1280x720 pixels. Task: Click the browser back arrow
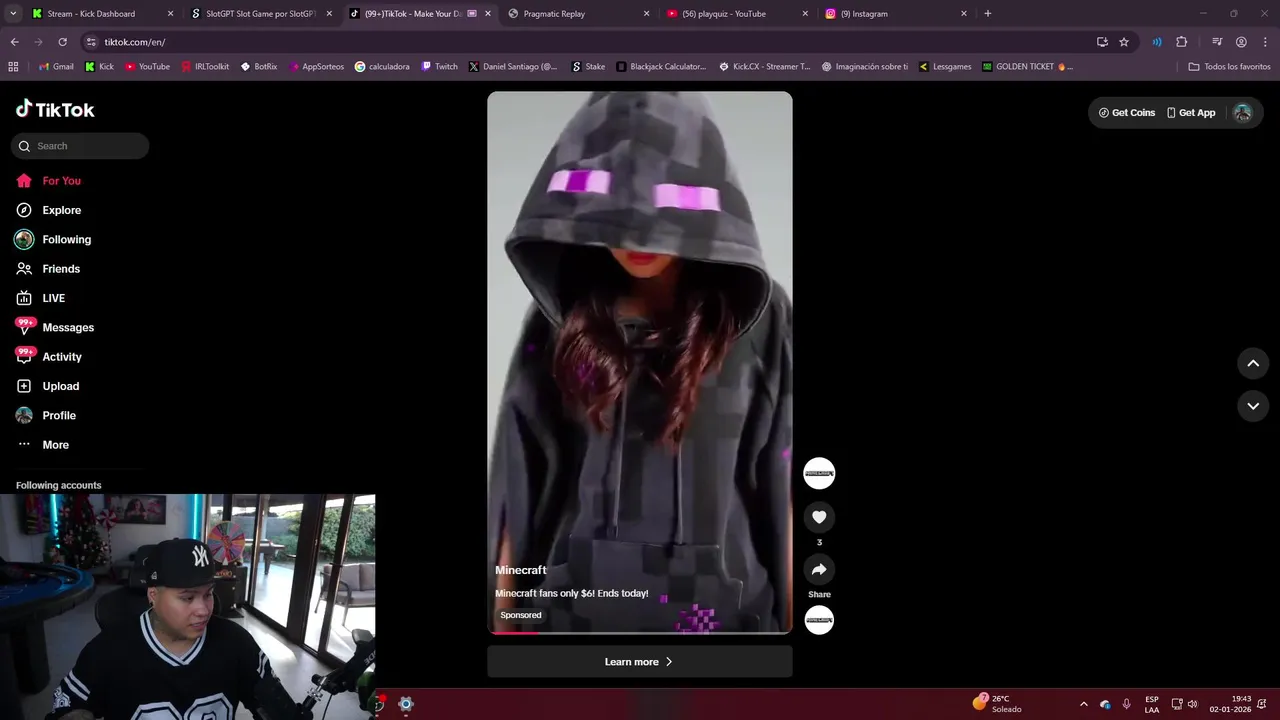point(14,42)
